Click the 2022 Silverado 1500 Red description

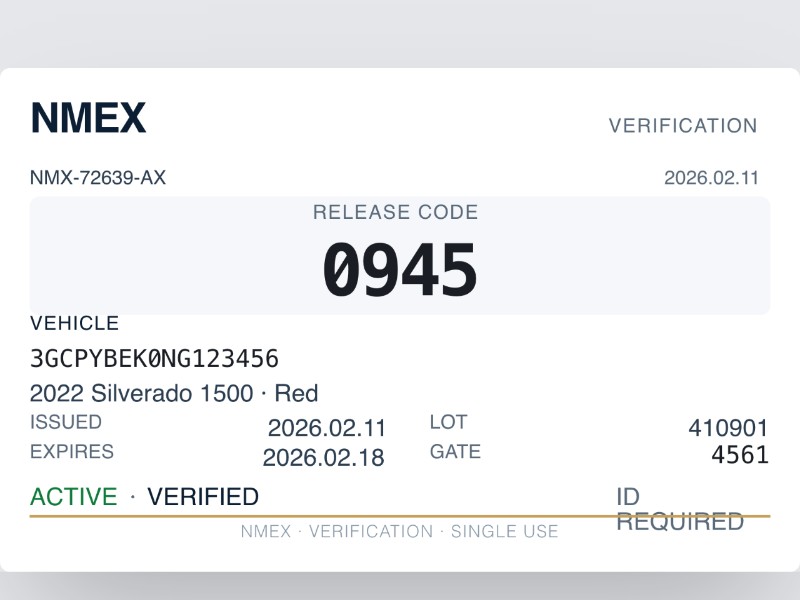click(x=174, y=393)
